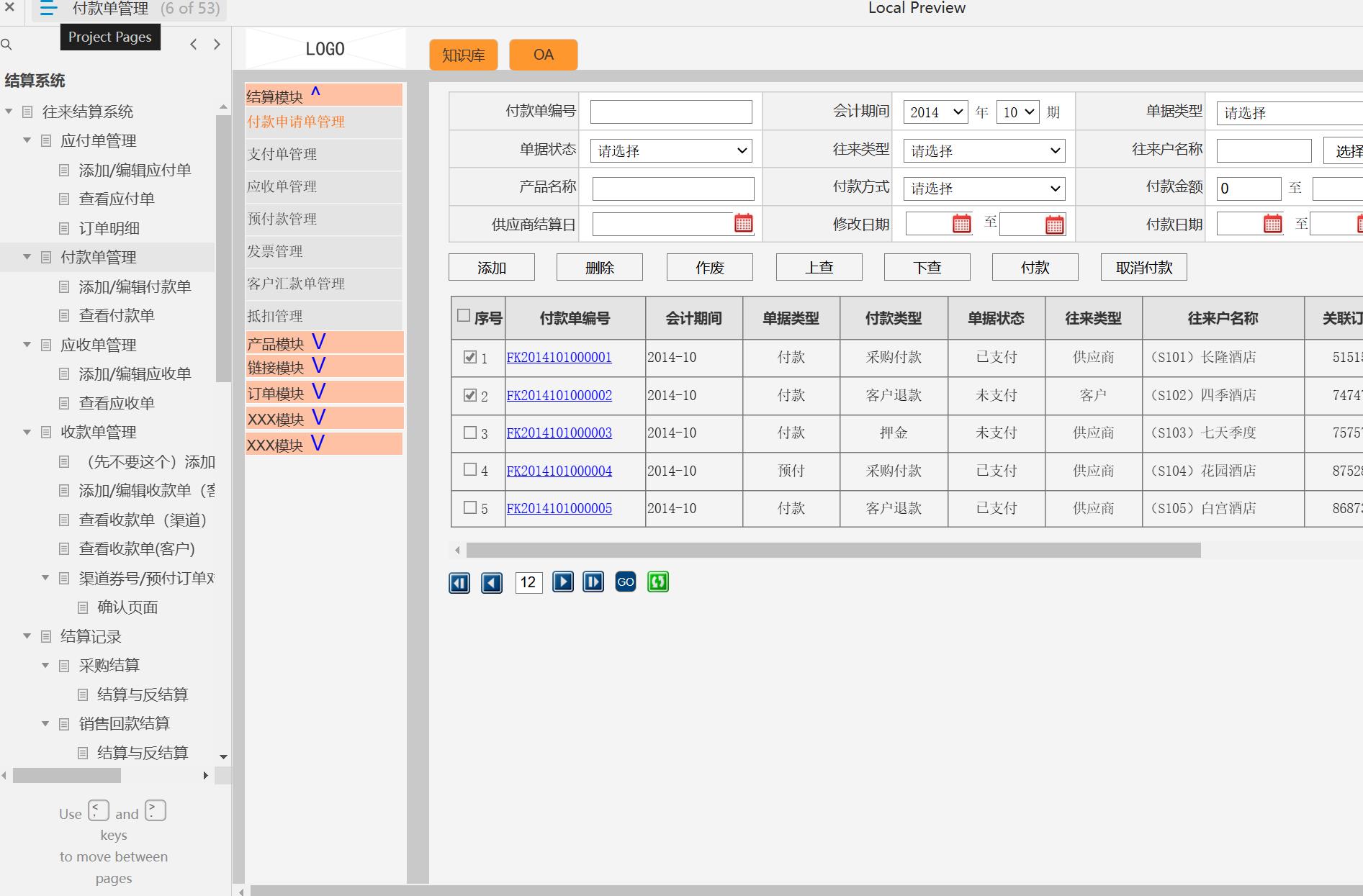Click page icon beside 查看应付单
Image resolution: width=1363 pixels, height=896 pixels.
64,199
